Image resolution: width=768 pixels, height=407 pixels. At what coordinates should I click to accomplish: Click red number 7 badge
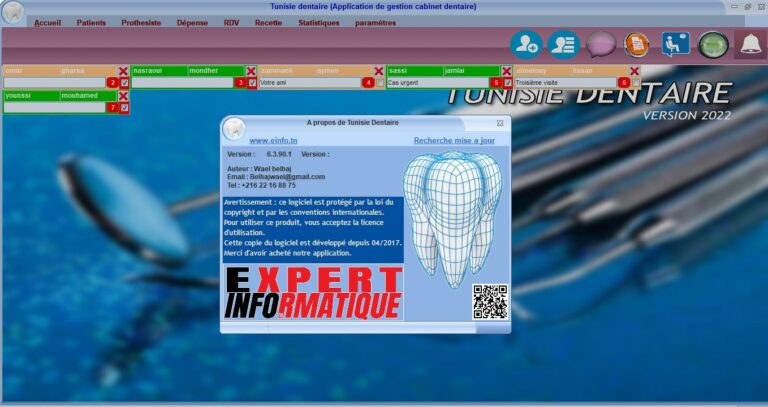(x=113, y=107)
